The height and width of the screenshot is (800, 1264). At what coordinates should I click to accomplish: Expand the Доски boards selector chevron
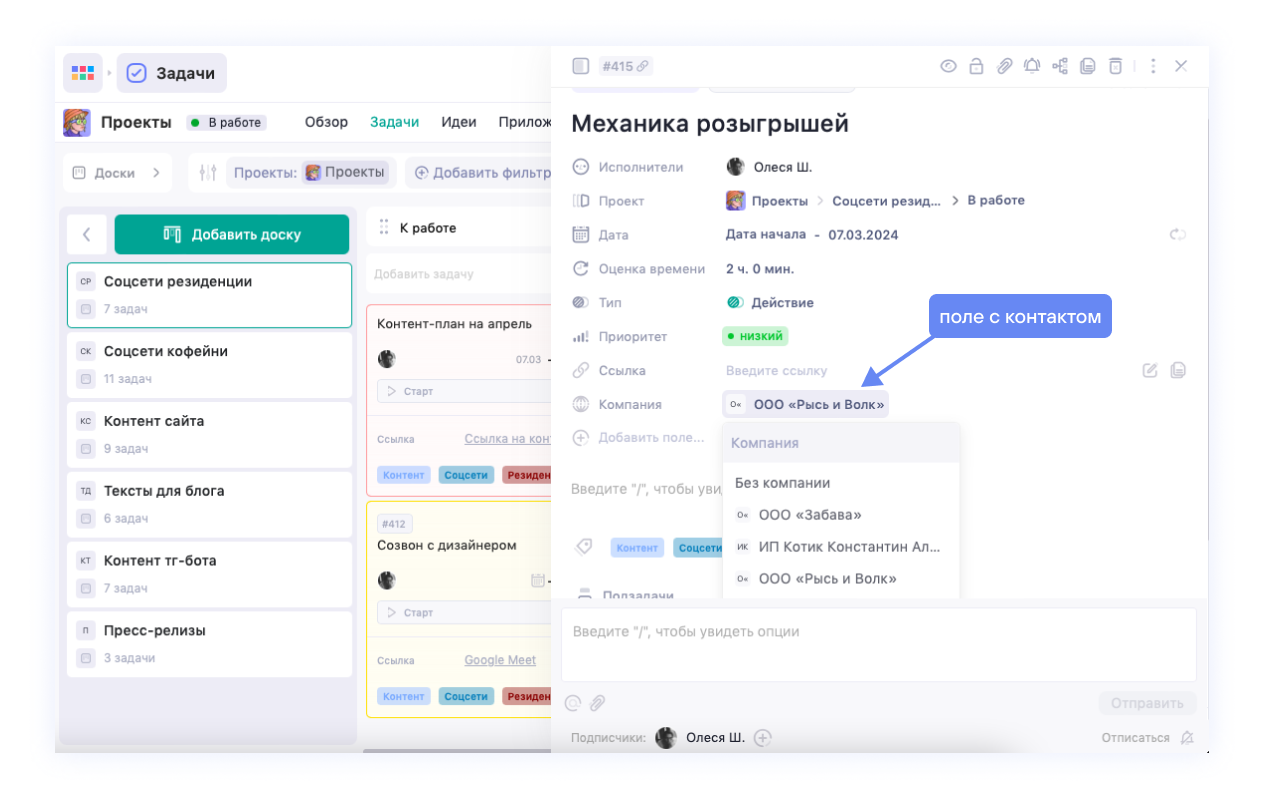coord(156,173)
